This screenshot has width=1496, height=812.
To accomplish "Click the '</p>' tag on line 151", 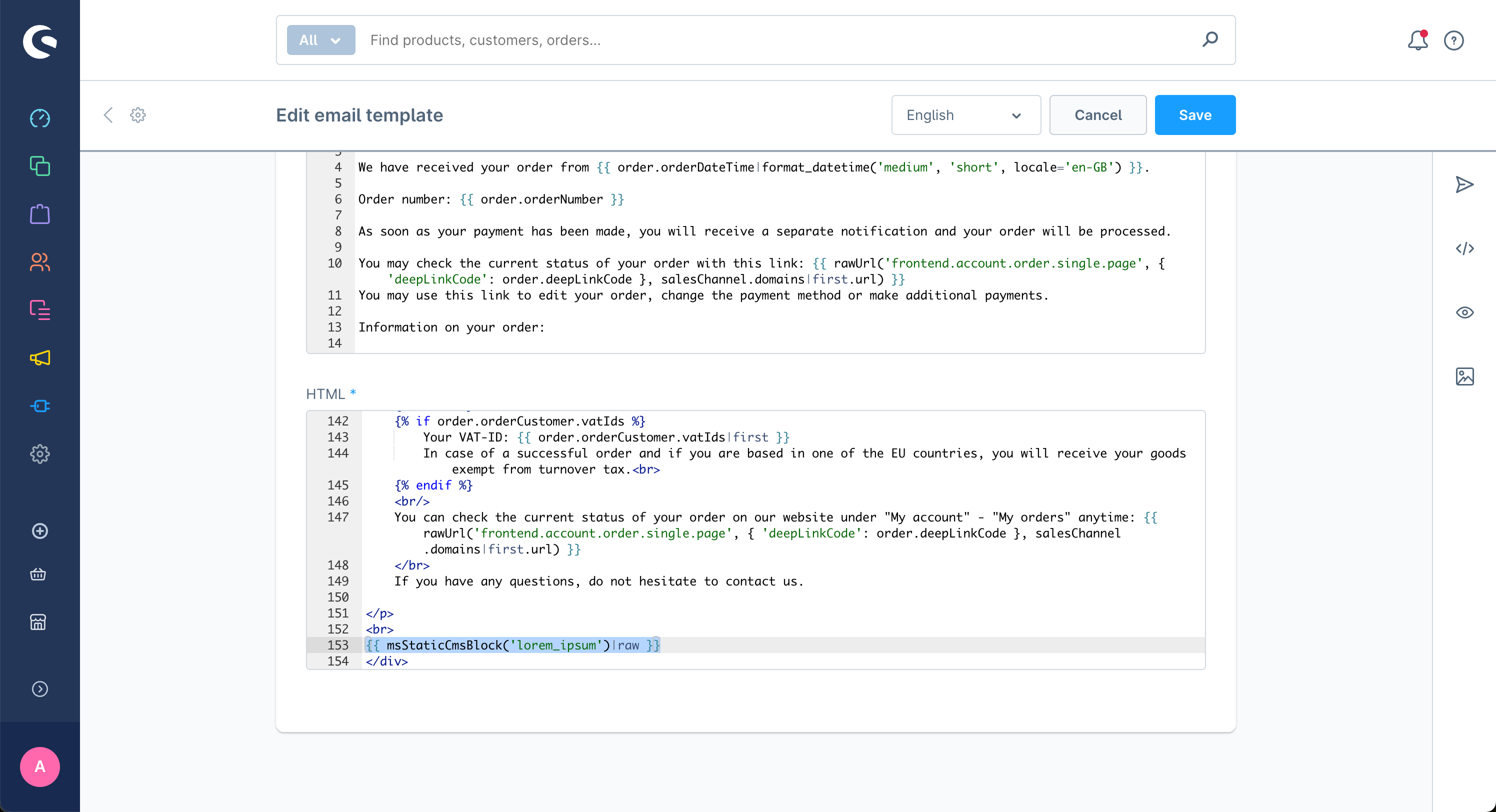I will (379, 613).
